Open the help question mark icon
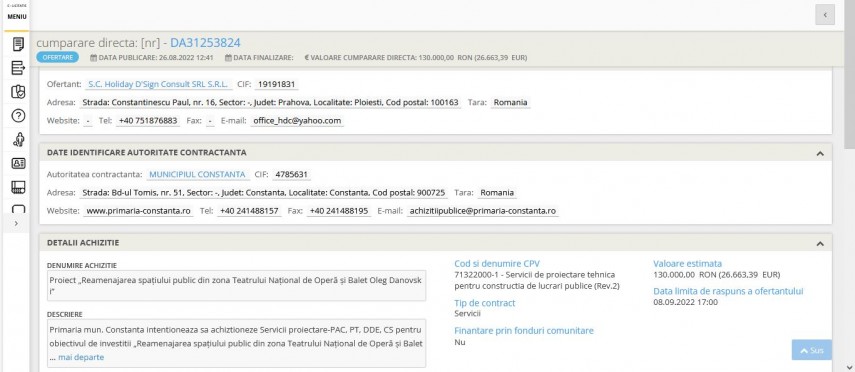855x372 pixels. 18,116
